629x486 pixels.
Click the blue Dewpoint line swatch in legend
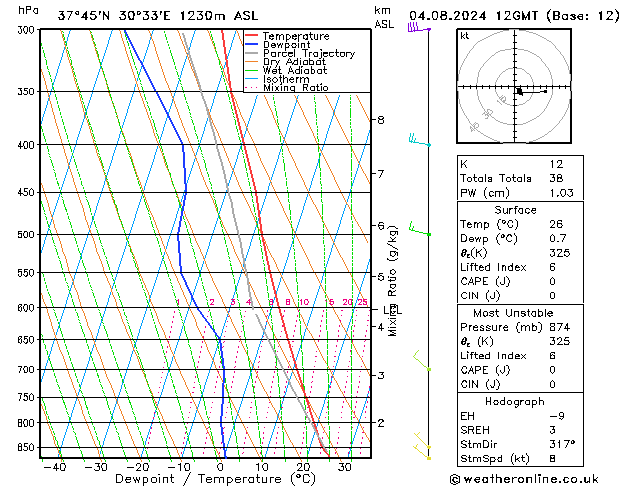point(252,45)
